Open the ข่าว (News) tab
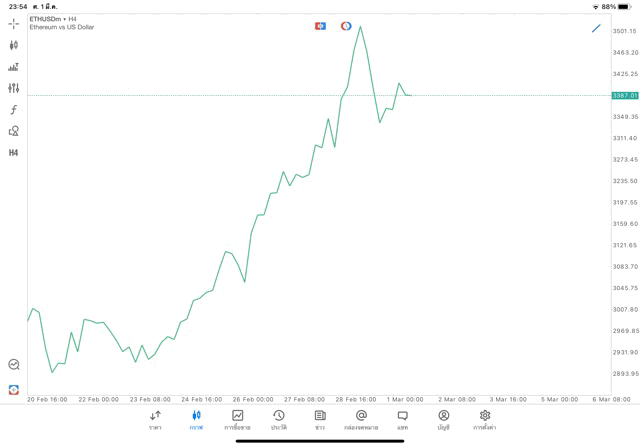 click(x=320, y=420)
